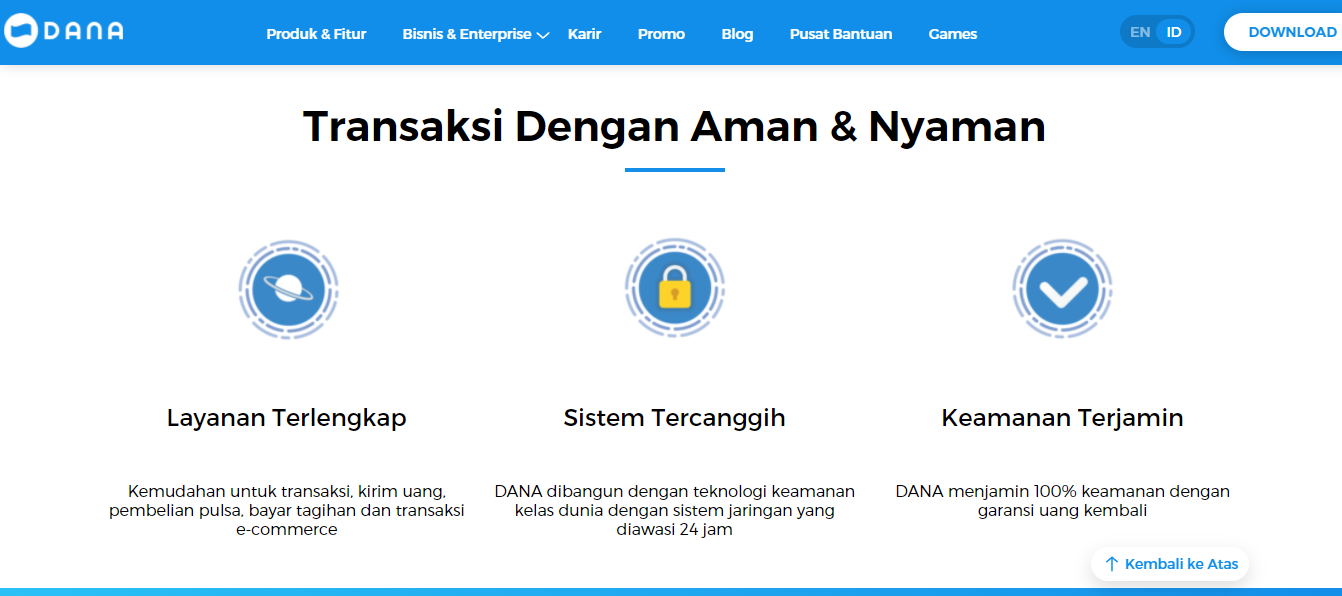This screenshot has height=596, width=1342.
Task: Open the Games page
Action: (953, 34)
